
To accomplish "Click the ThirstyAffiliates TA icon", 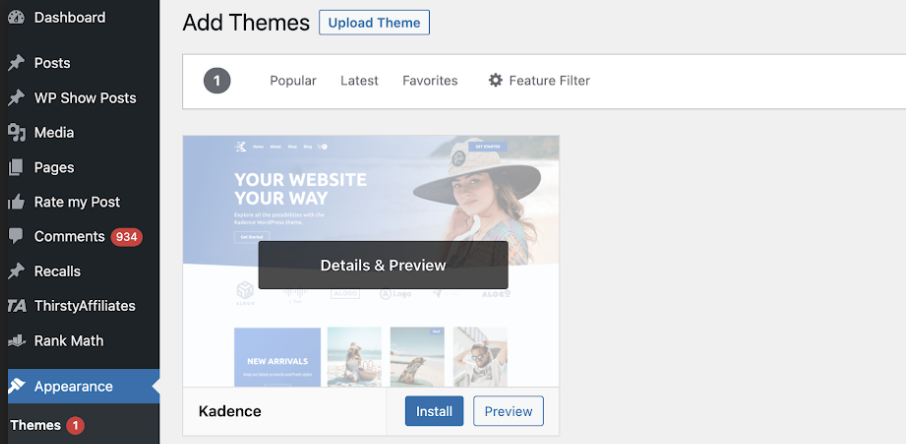I will [17, 306].
